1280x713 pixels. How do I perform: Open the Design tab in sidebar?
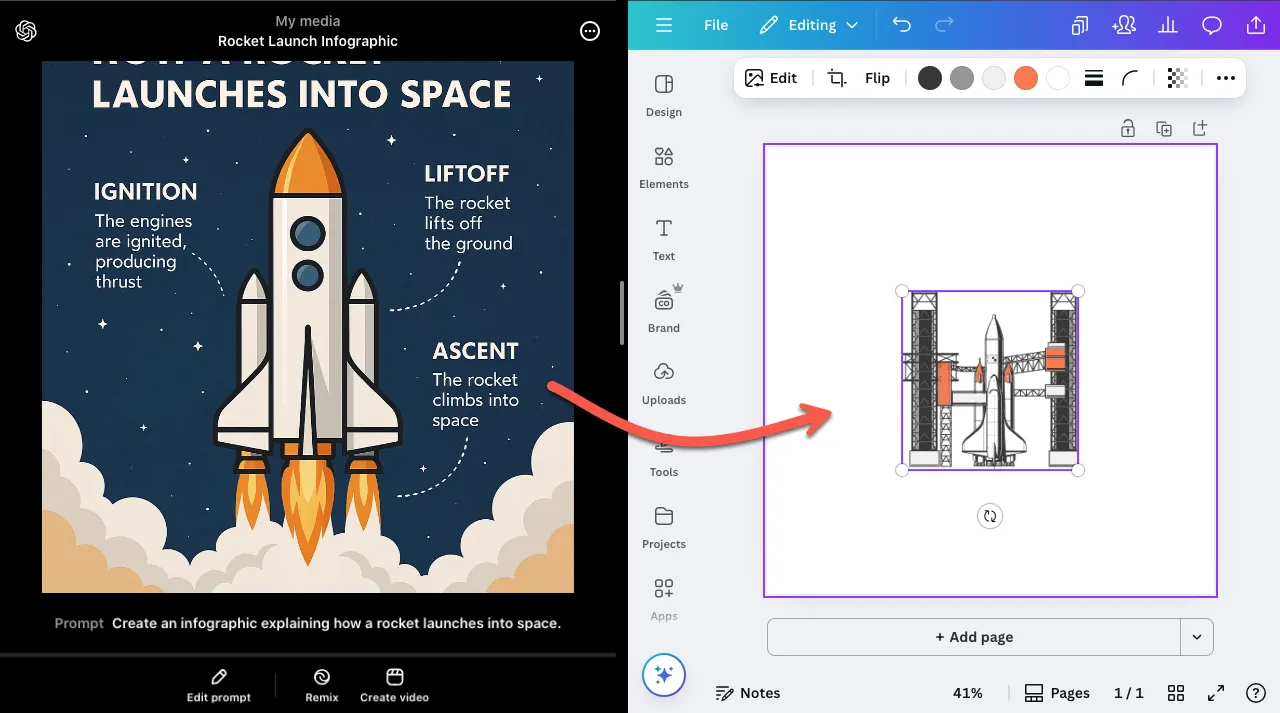point(664,95)
